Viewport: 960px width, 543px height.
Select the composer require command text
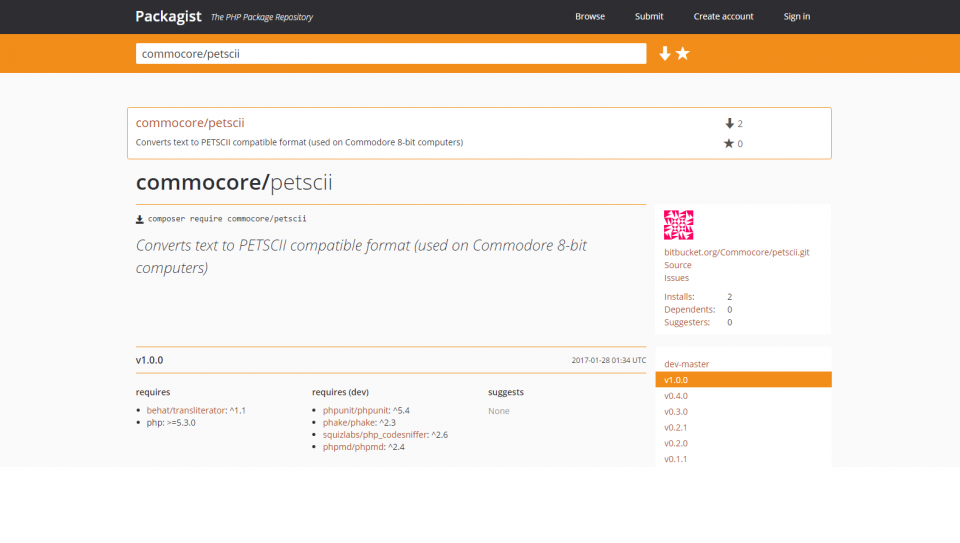[227, 219]
